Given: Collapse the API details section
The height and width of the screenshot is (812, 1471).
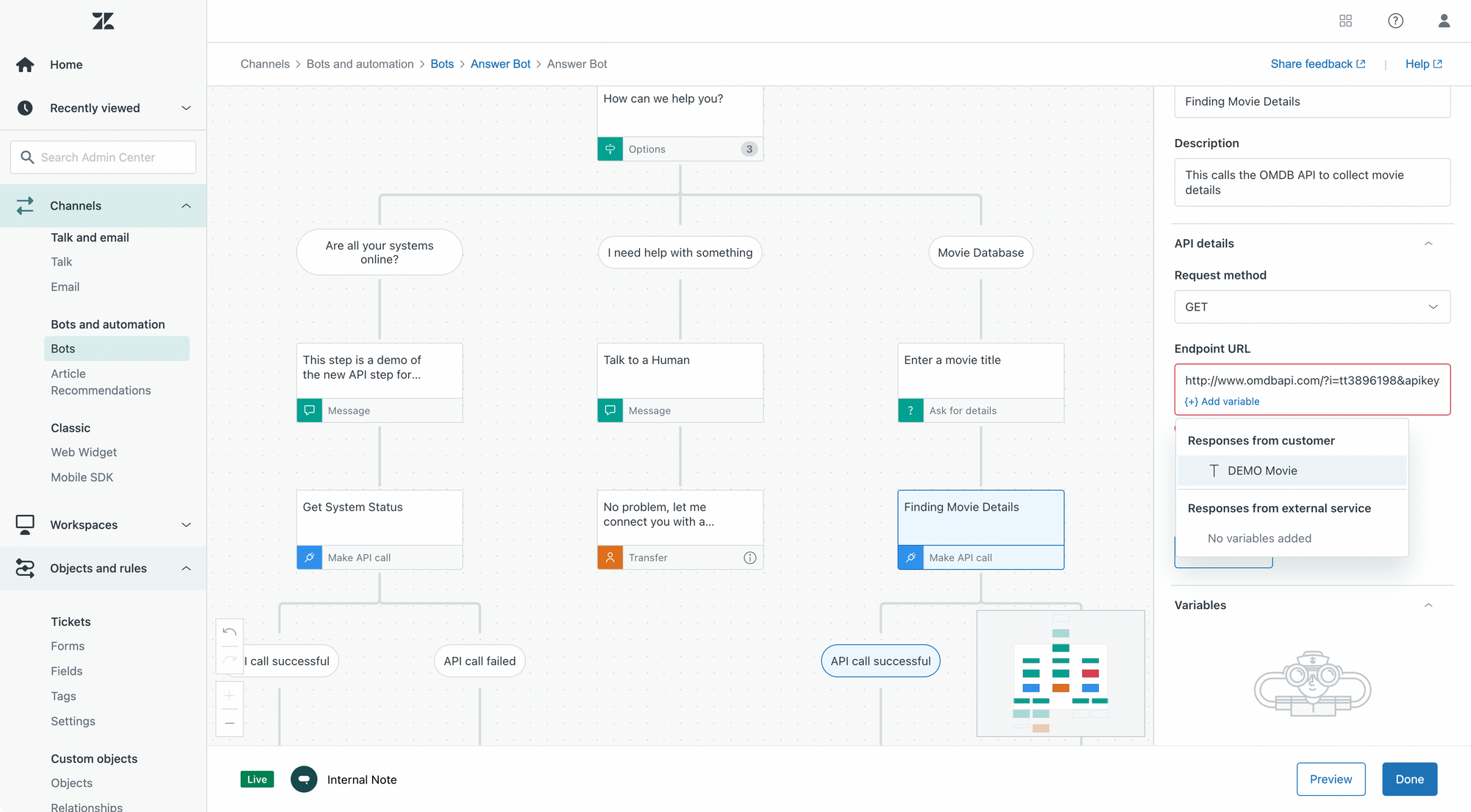Looking at the screenshot, I should 1428,243.
